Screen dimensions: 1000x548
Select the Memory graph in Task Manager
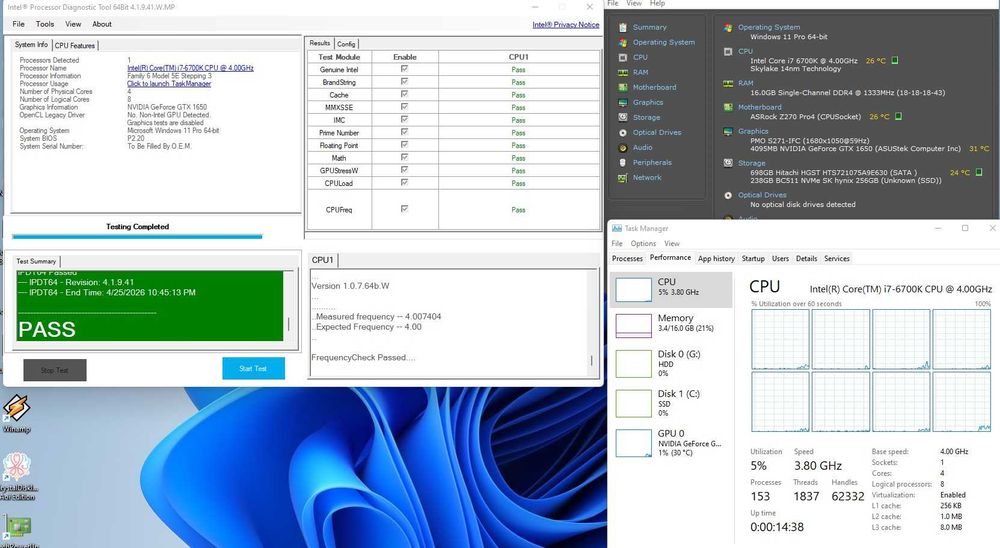(x=633, y=326)
